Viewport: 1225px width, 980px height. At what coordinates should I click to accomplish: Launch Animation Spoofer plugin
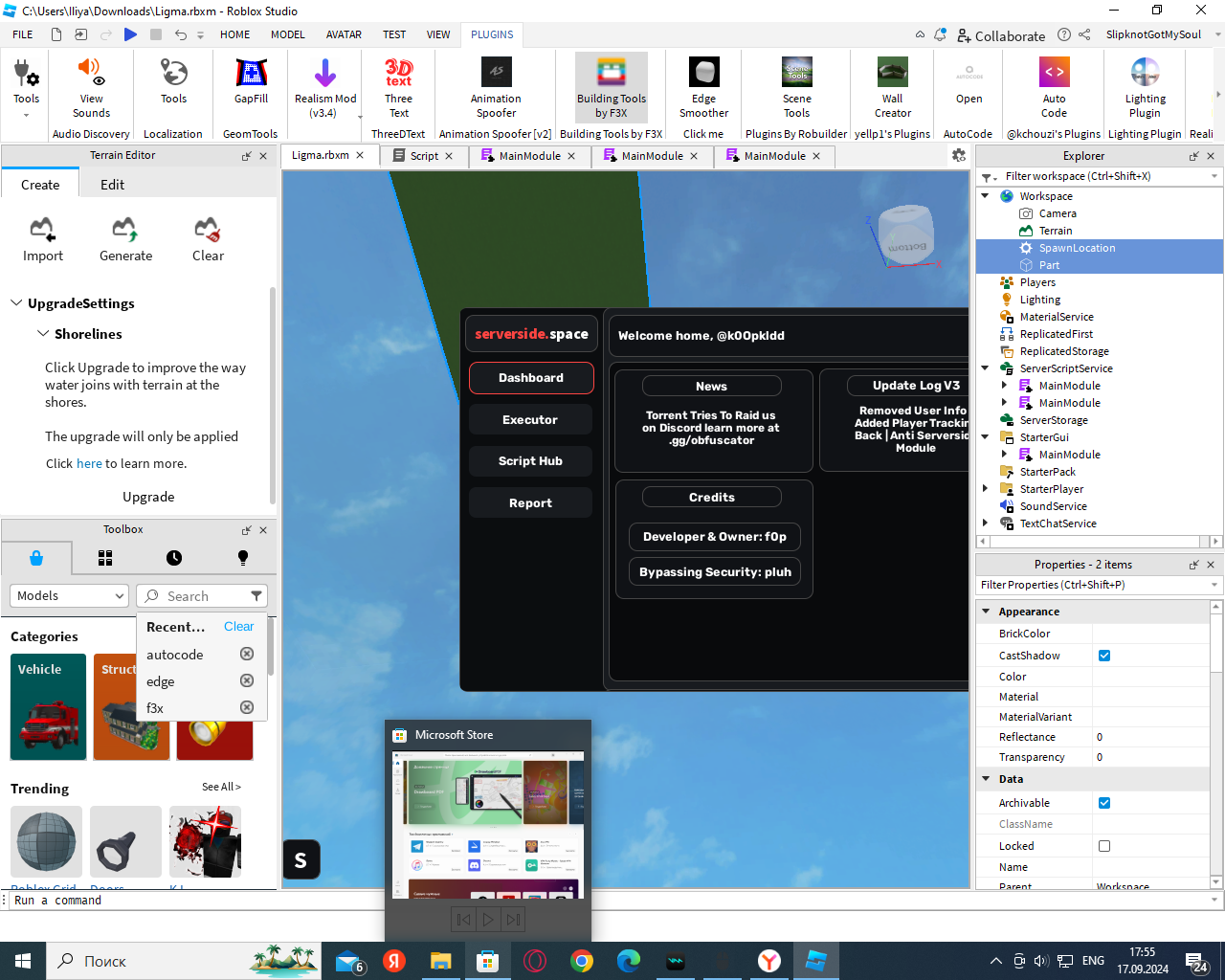(x=496, y=86)
